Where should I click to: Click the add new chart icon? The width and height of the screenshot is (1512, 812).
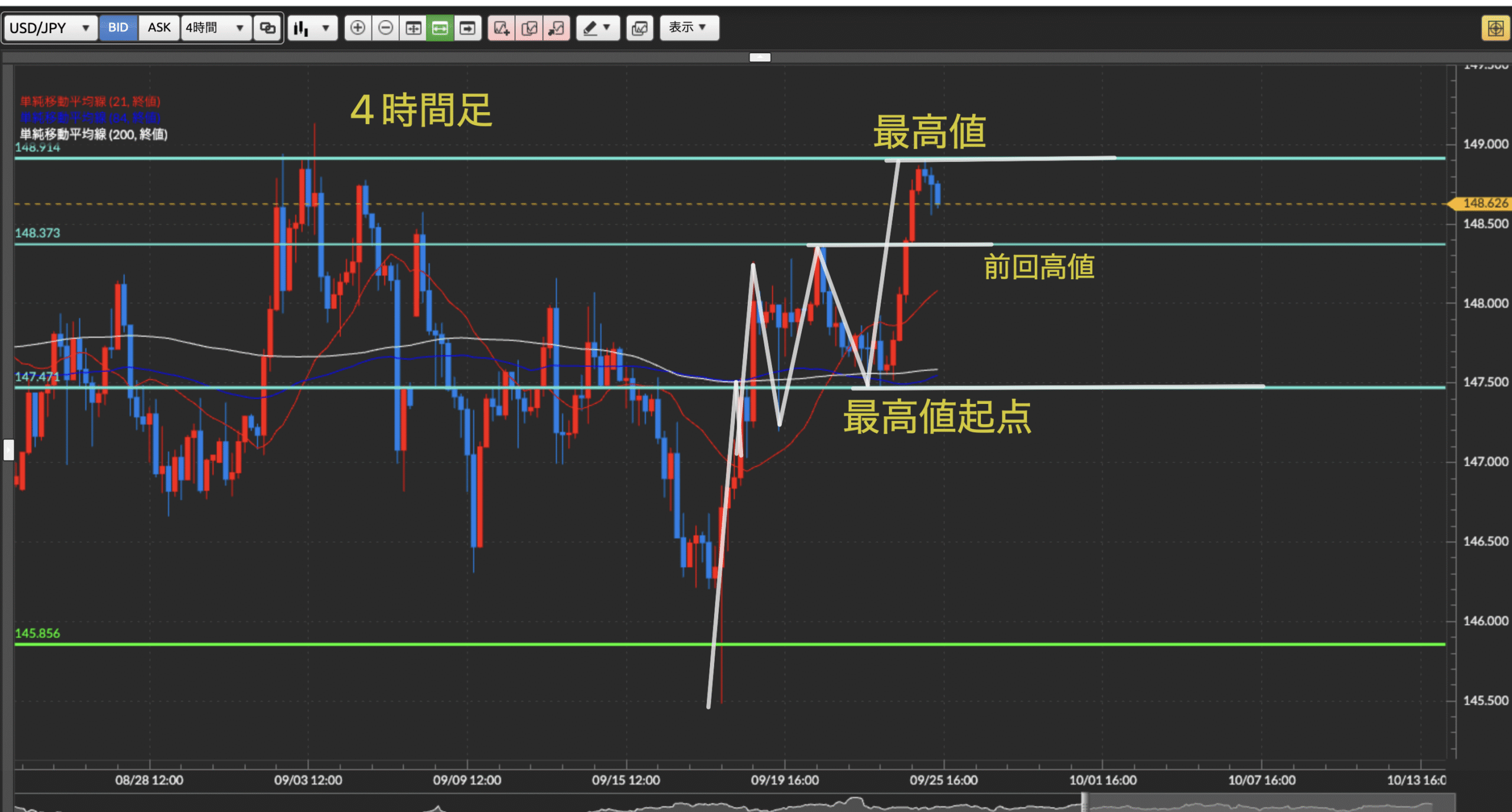coord(501,28)
